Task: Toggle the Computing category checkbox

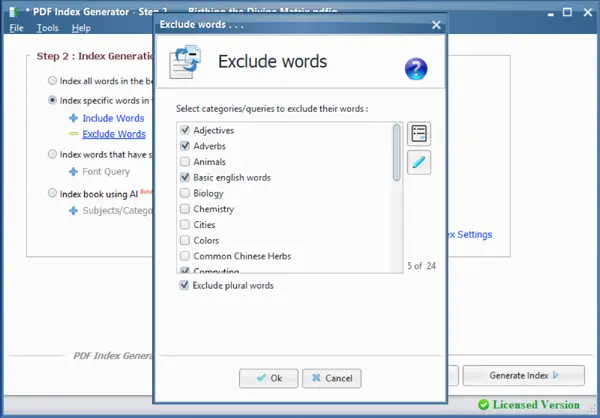Action: 185,270
